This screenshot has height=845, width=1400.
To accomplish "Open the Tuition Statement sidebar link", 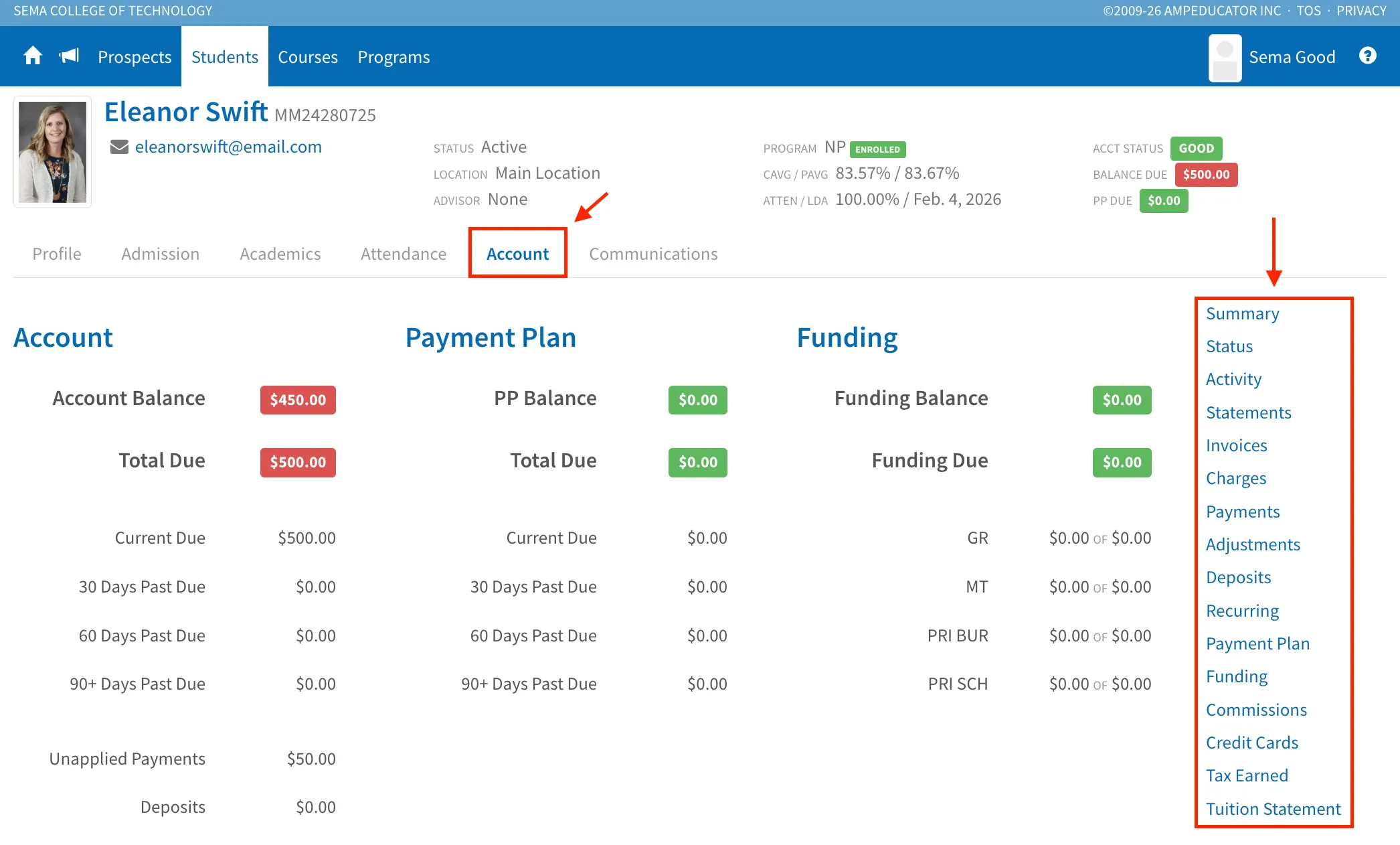I will 1273,809.
